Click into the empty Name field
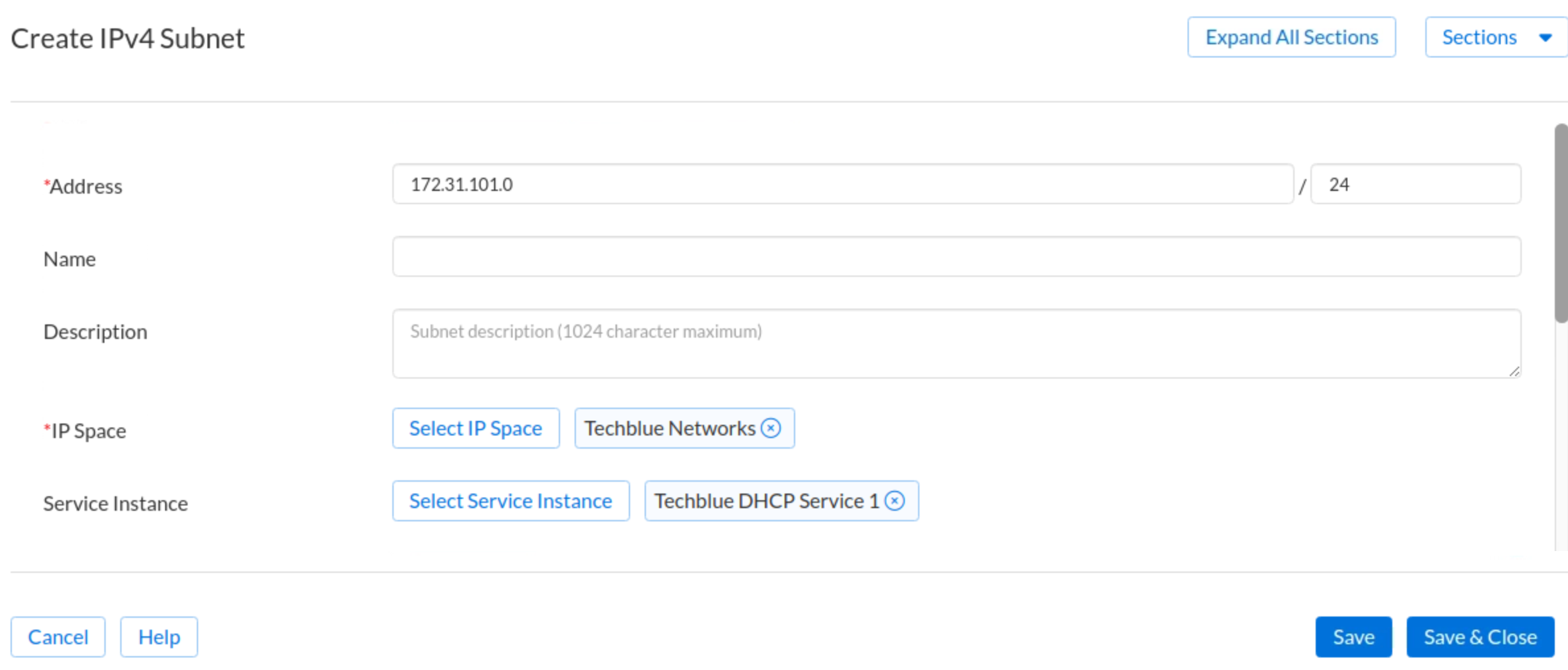Screen dimensions: 1568x670 click(956, 257)
